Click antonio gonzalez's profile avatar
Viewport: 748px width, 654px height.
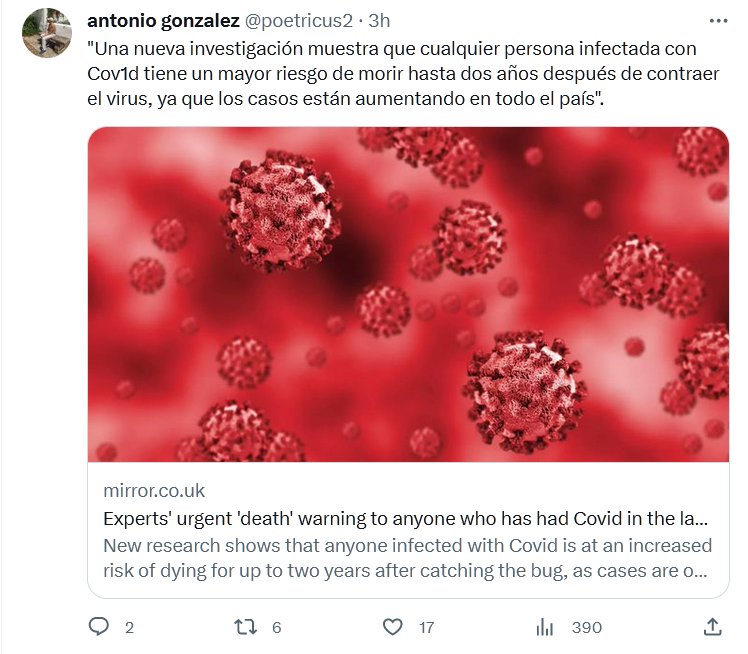tap(47, 33)
